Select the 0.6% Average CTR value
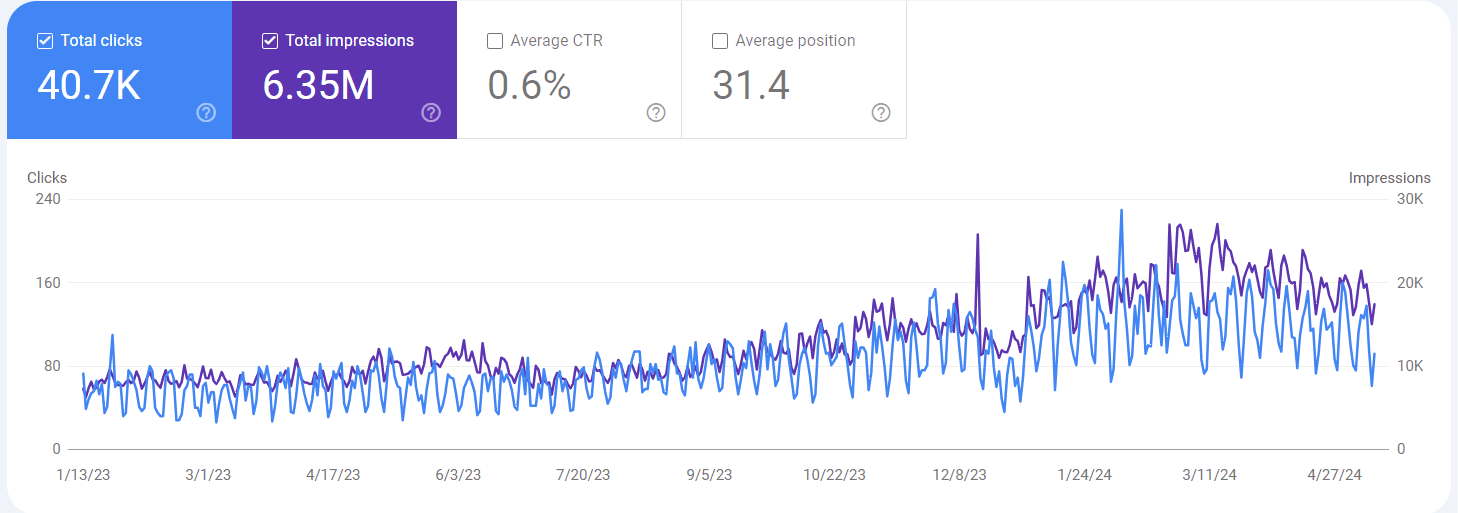Viewport: 1458px width, 513px height. pos(529,86)
